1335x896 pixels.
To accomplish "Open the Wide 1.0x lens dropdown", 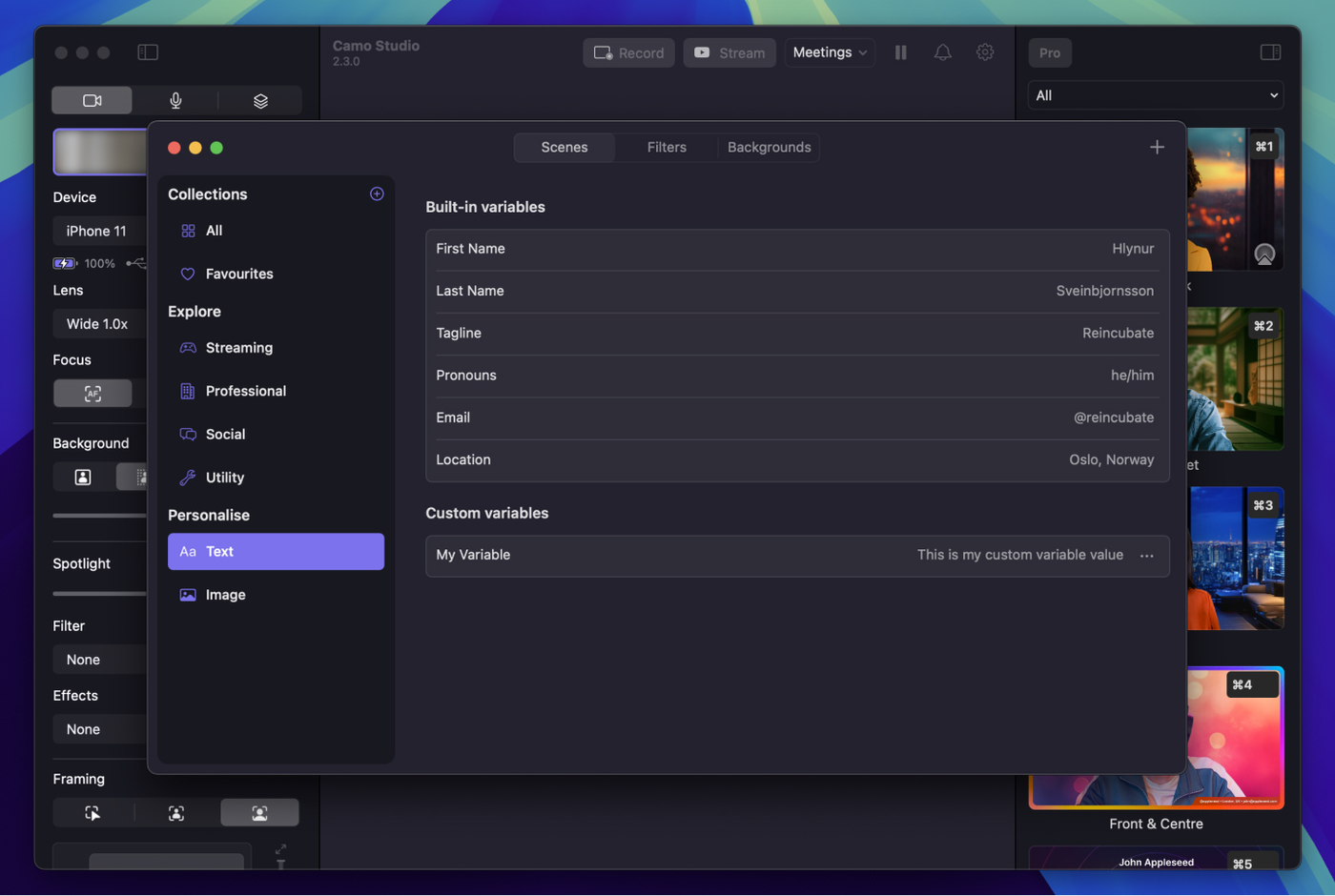I will click(x=99, y=324).
